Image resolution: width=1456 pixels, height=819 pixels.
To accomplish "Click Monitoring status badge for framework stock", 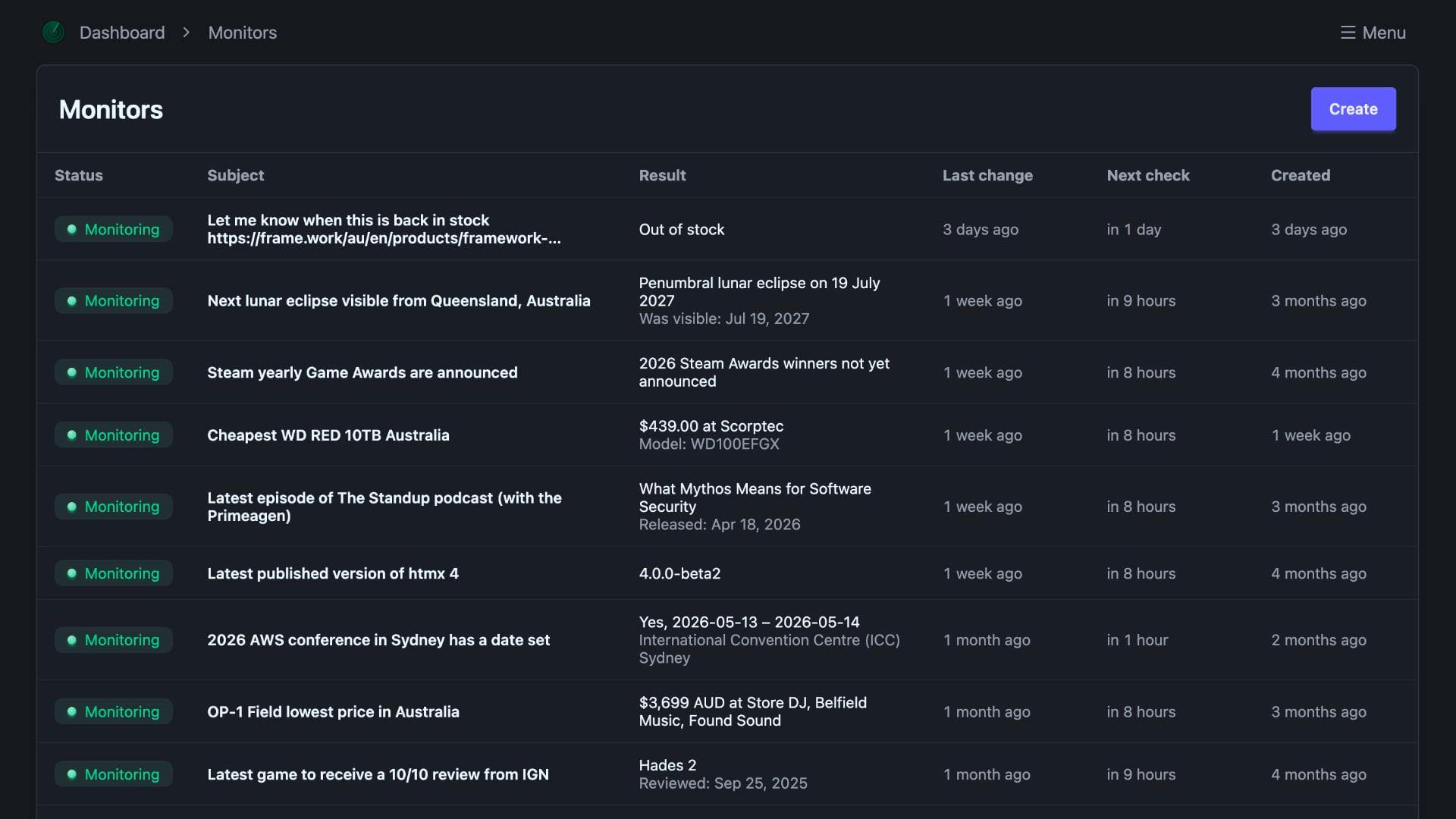I will click(114, 229).
